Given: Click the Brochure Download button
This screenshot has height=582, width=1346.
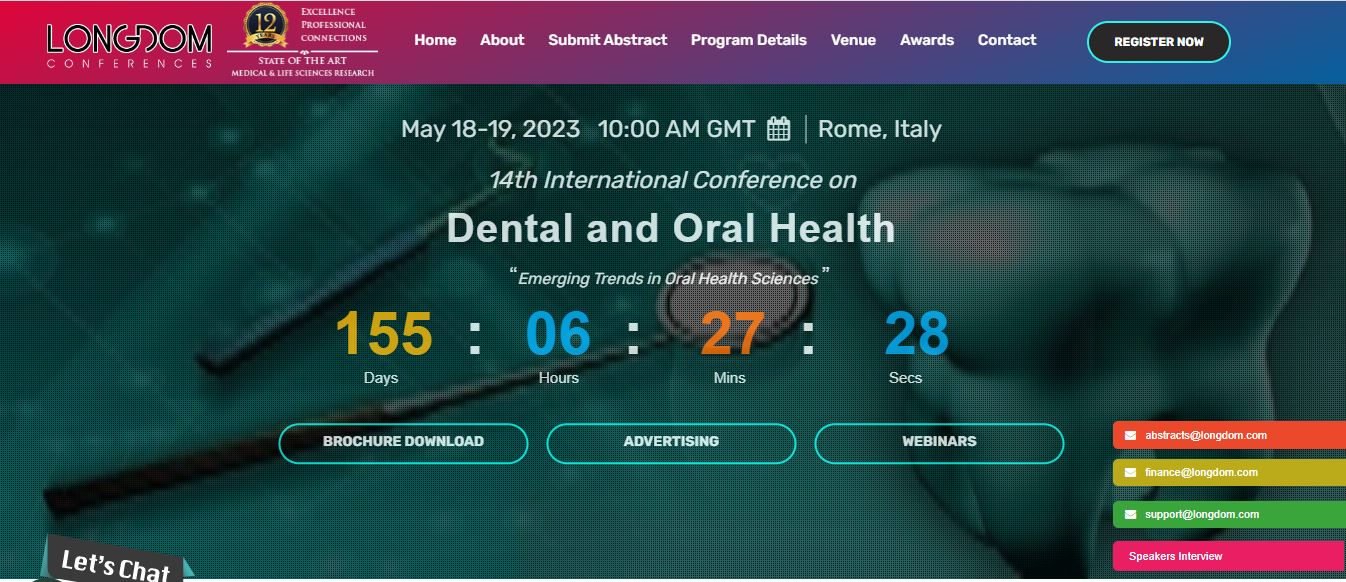Looking at the screenshot, I should coord(403,442).
